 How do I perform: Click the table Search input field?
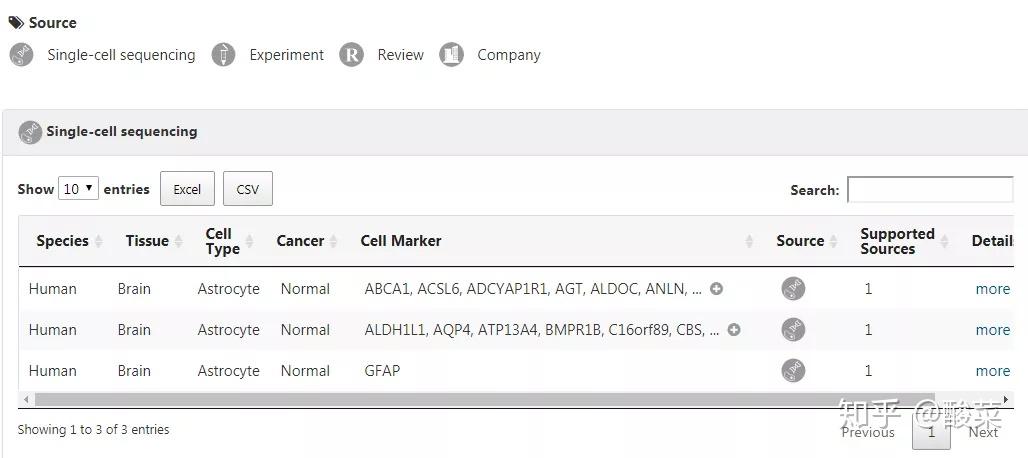(x=930, y=189)
